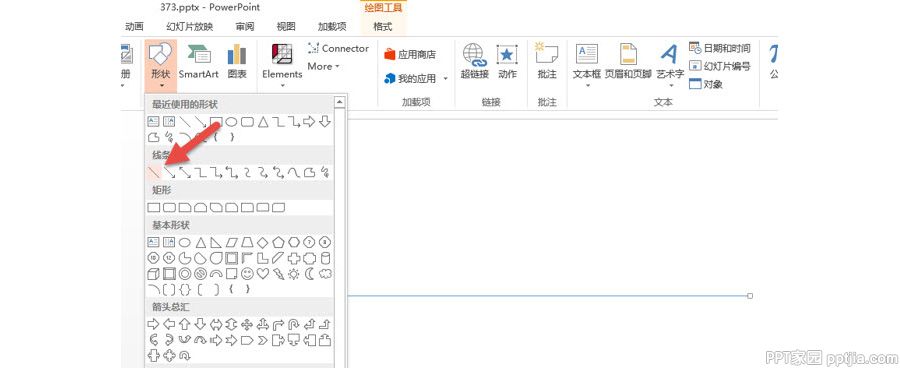This screenshot has height=368, width=900.
Task: Insert a 图表 chart
Action: pyautogui.click(x=236, y=61)
